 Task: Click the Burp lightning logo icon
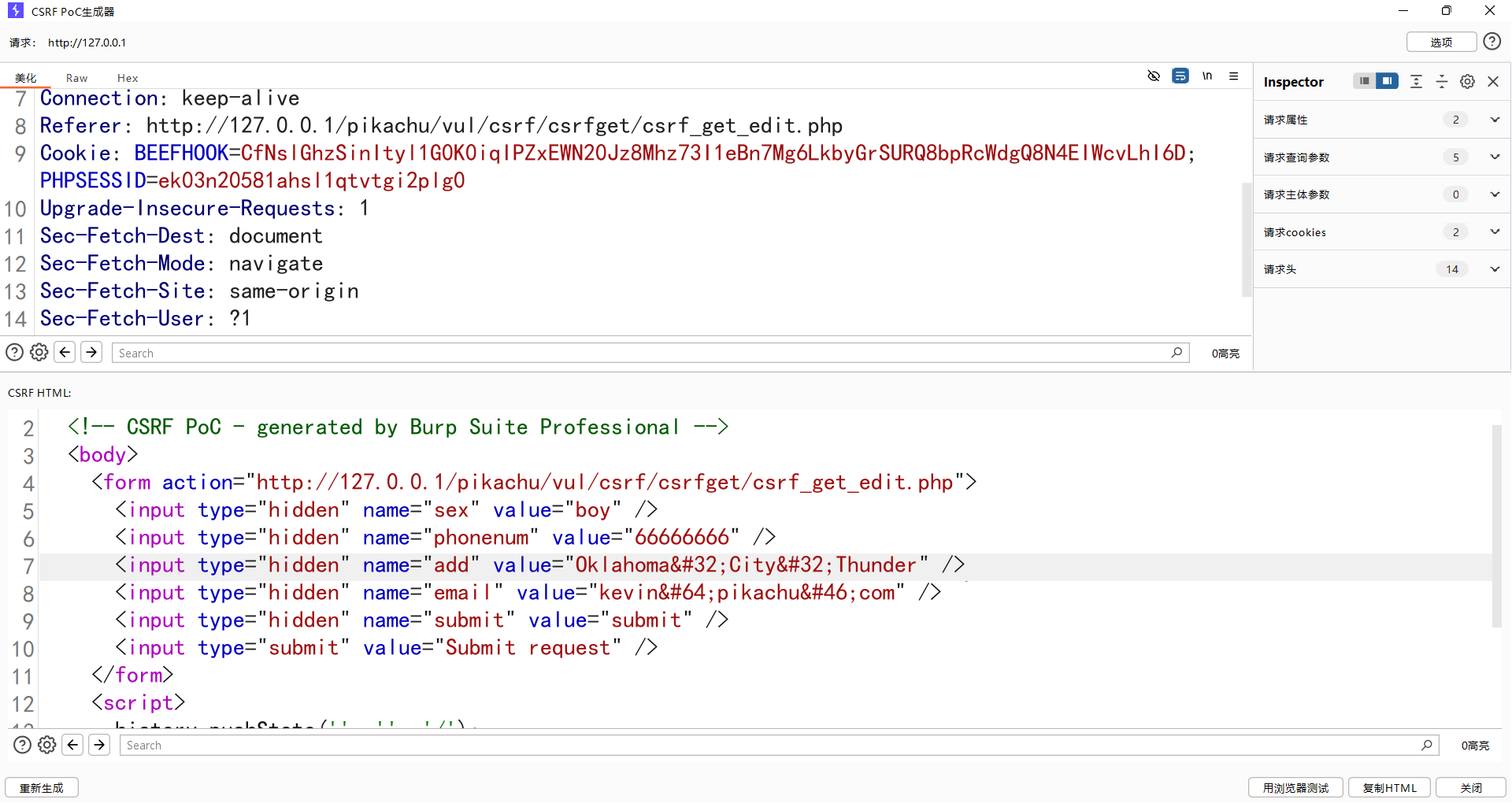(x=15, y=10)
